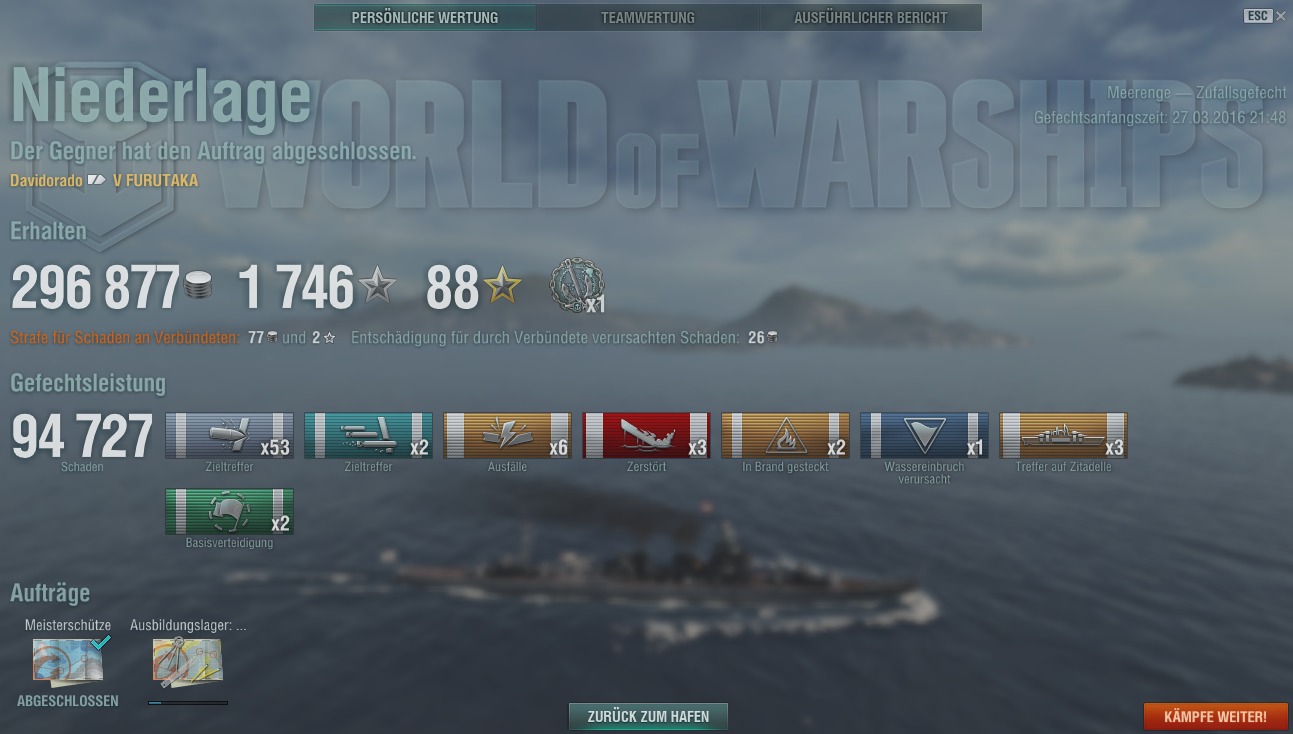
Task: Click the Wassereinbruch verursacht ribbon
Action: 924,436
